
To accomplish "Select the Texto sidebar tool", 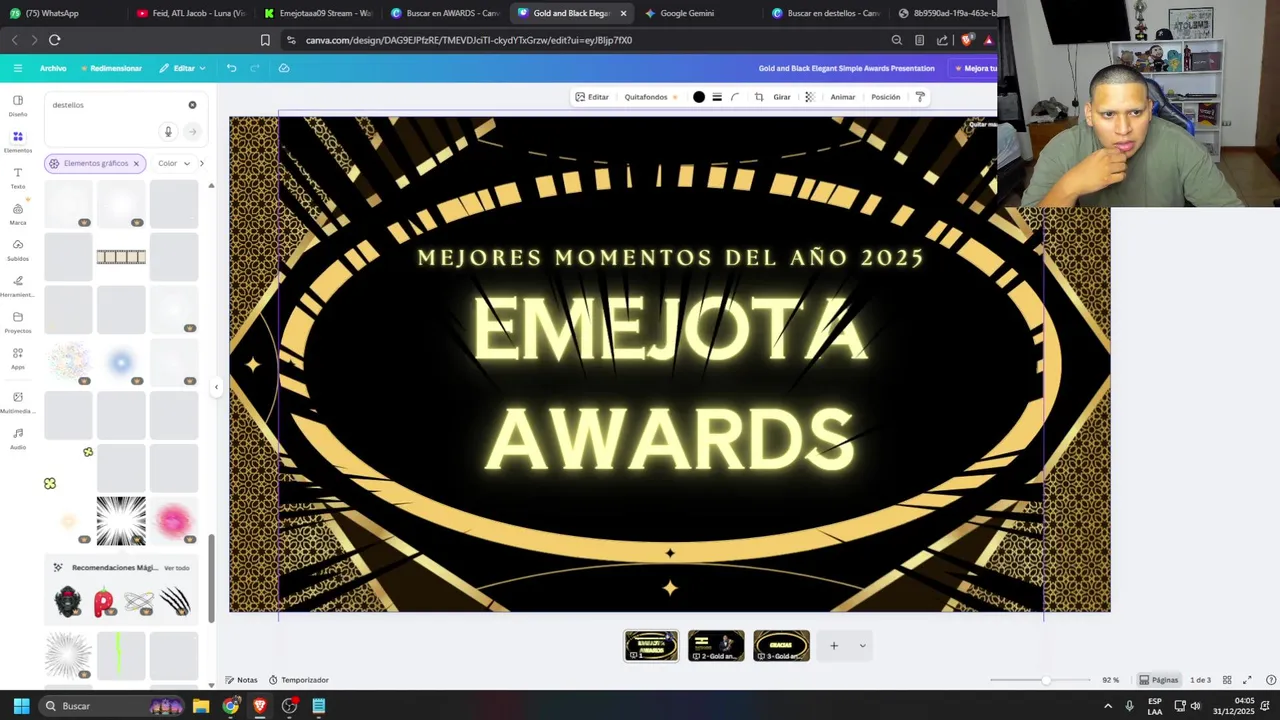I will coord(18,178).
